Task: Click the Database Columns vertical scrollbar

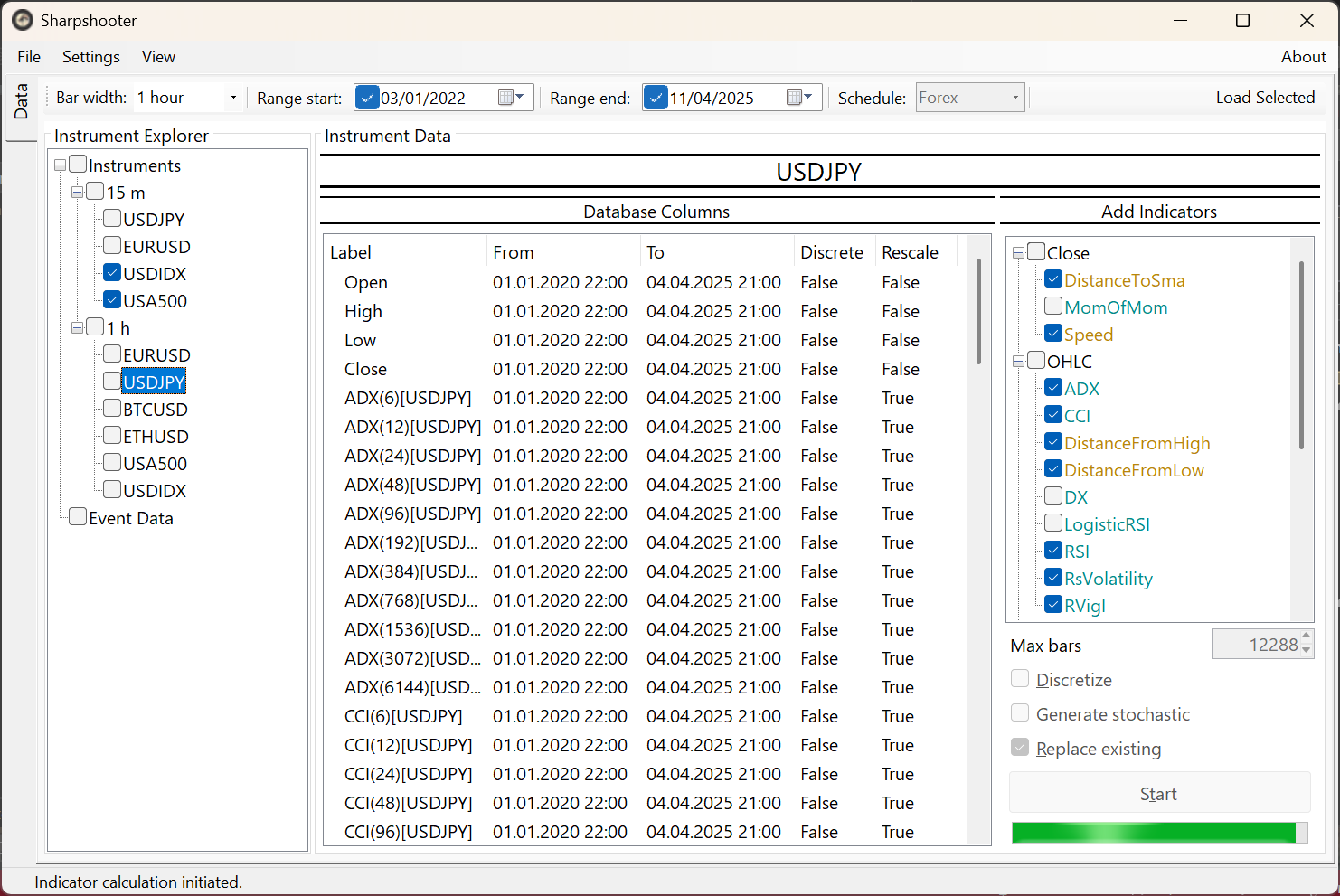Action: pos(978,312)
